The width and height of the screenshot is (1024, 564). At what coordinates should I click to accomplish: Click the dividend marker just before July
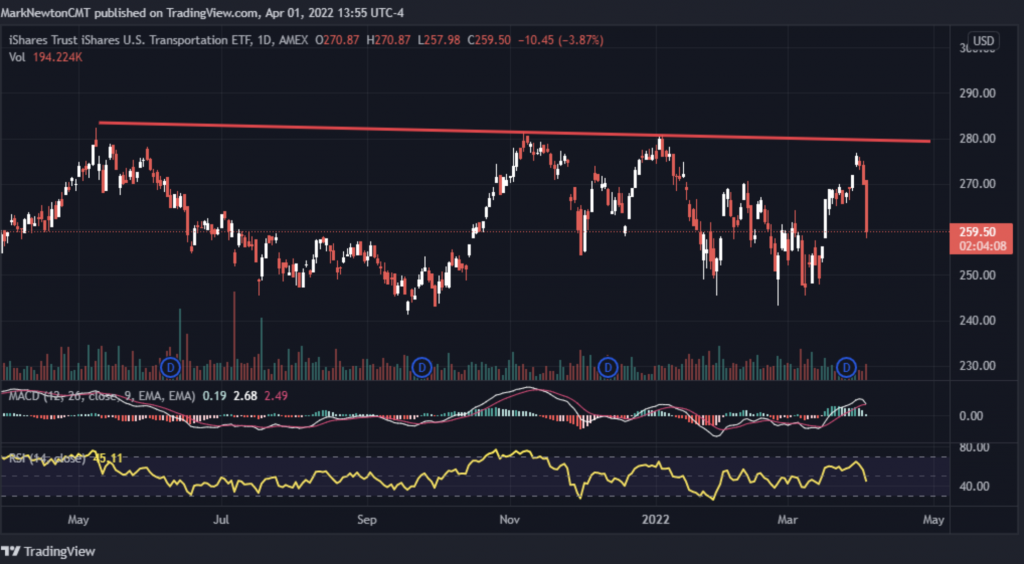point(170,368)
